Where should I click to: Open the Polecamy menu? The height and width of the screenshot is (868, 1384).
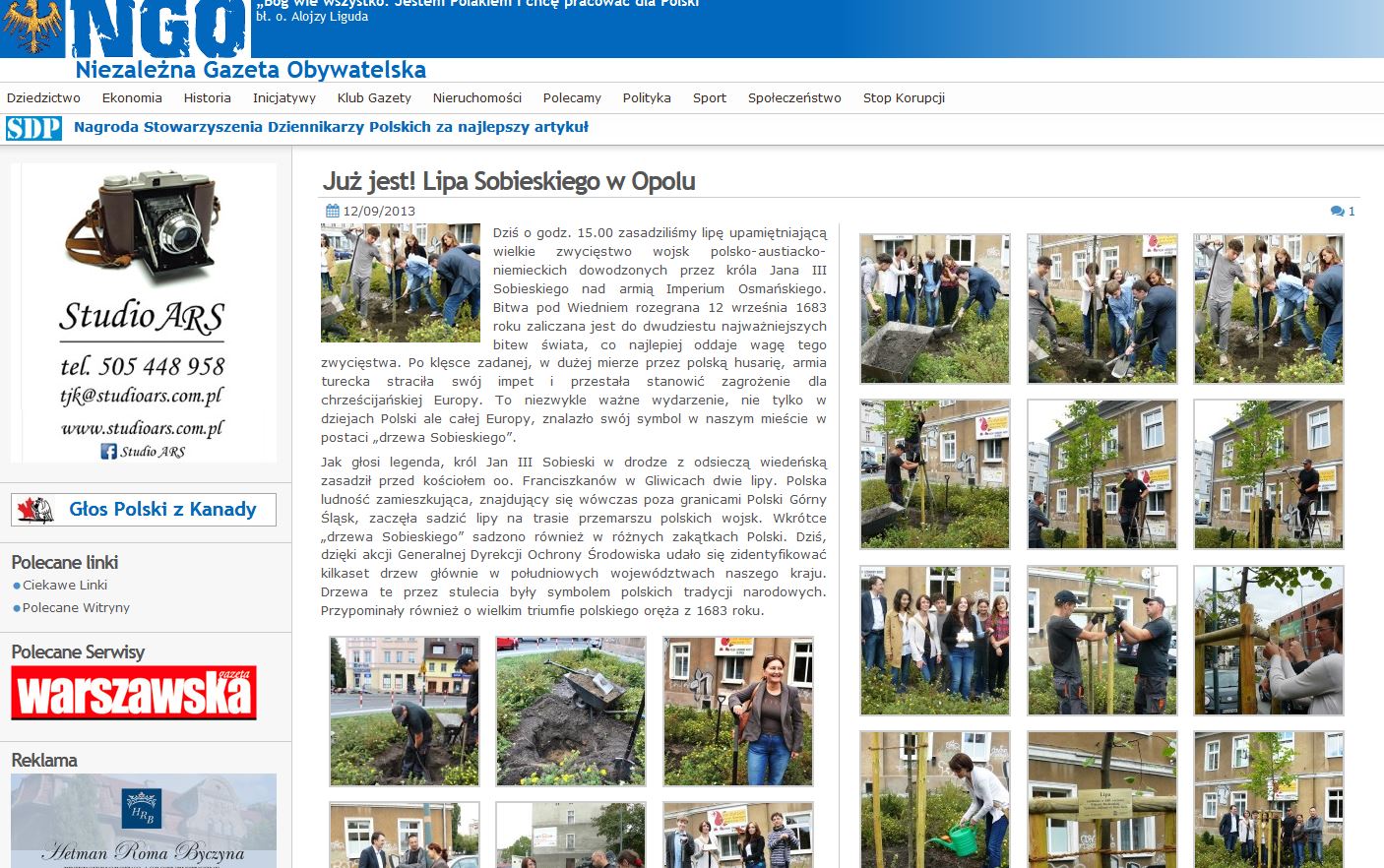pyautogui.click(x=572, y=97)
